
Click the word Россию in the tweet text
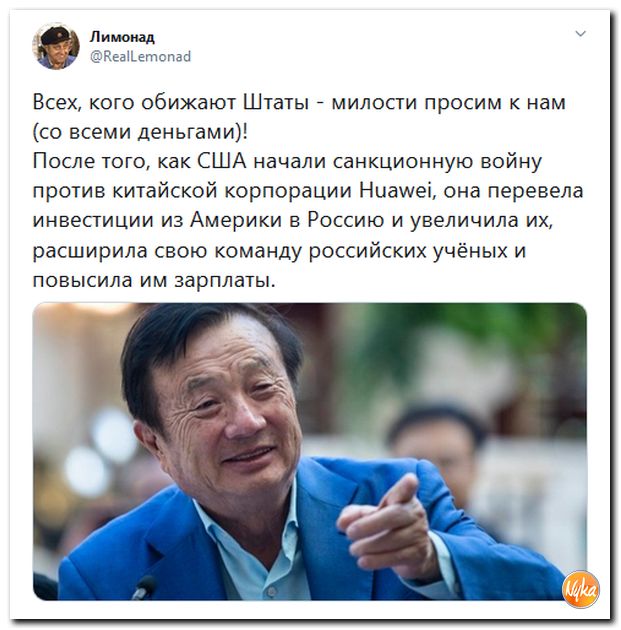346,220
